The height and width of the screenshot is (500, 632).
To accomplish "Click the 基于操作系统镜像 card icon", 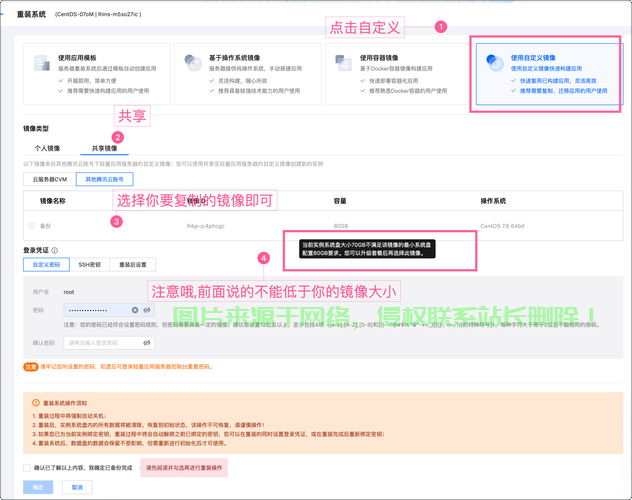I will coord(193,63).
